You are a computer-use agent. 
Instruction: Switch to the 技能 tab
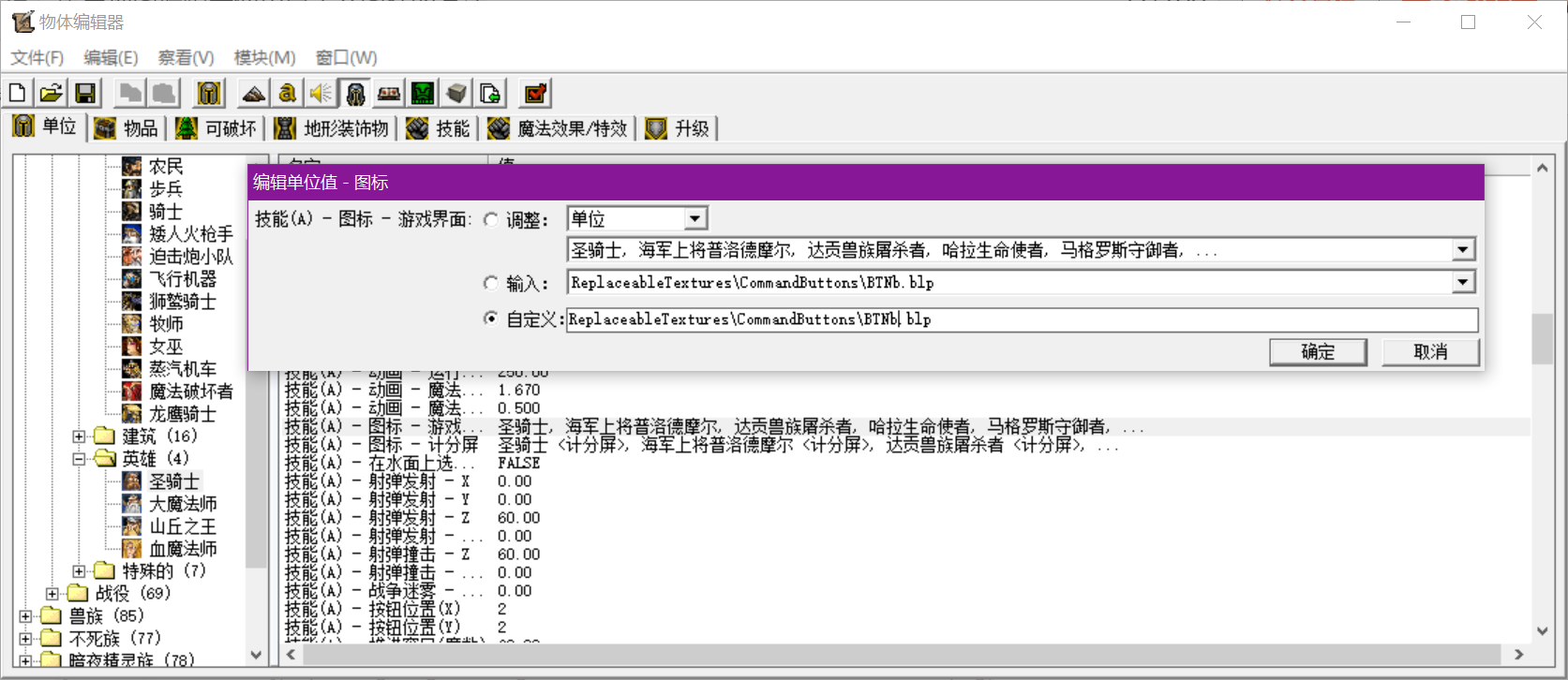point(439,128)
